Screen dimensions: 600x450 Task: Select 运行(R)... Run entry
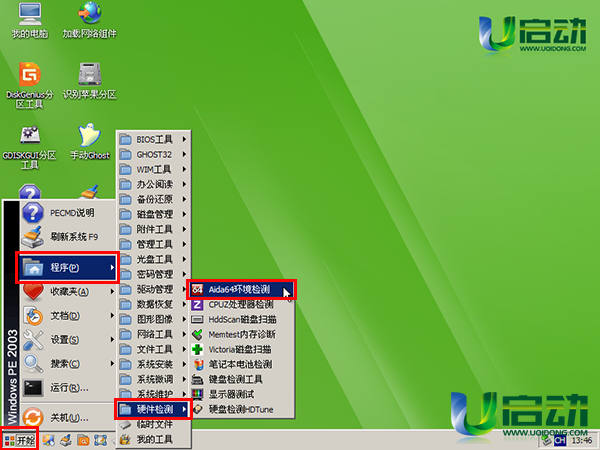[x=68, y=388]
